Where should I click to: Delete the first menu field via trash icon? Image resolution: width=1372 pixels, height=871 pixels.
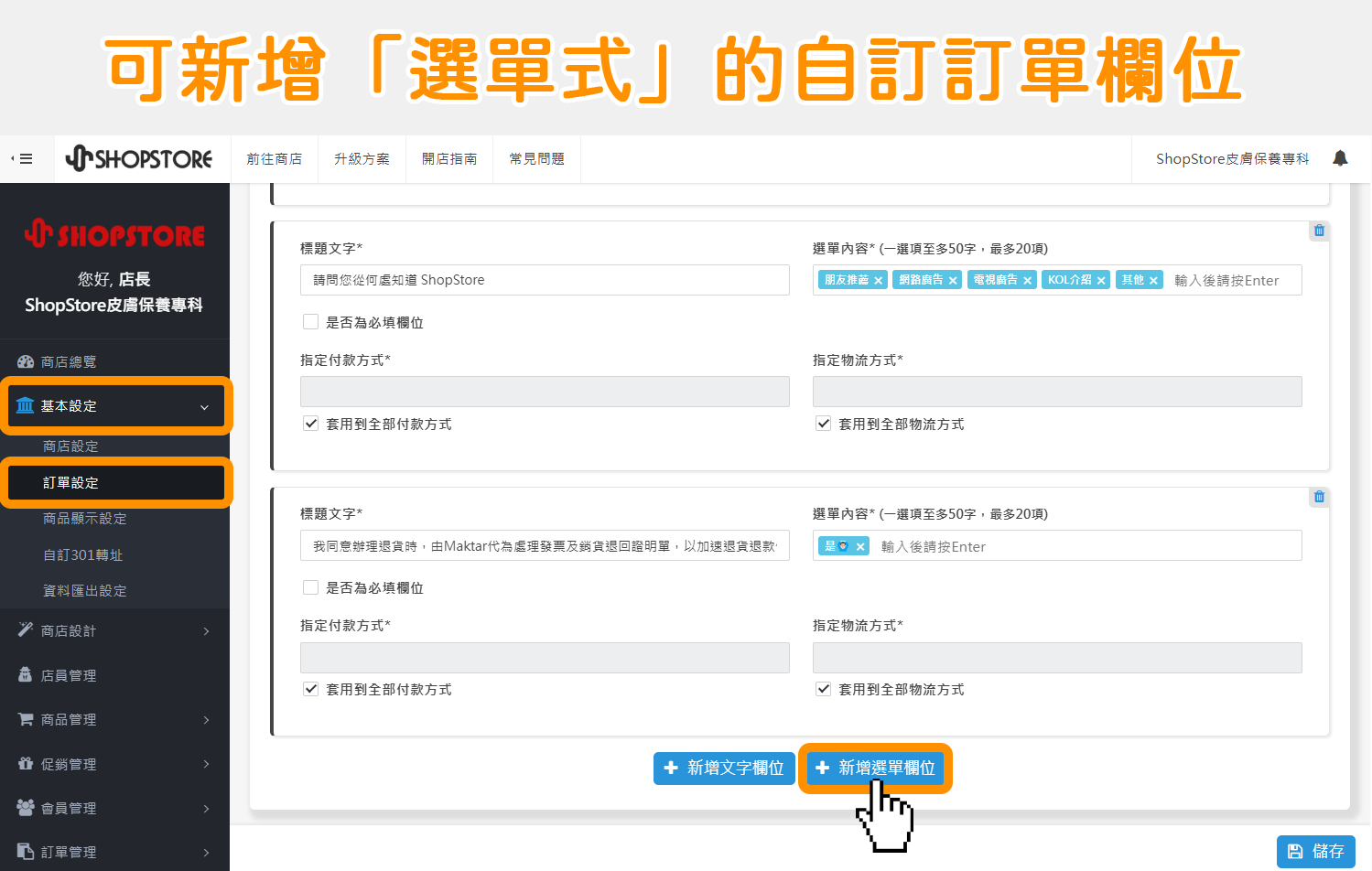(x=1319, y=231)
